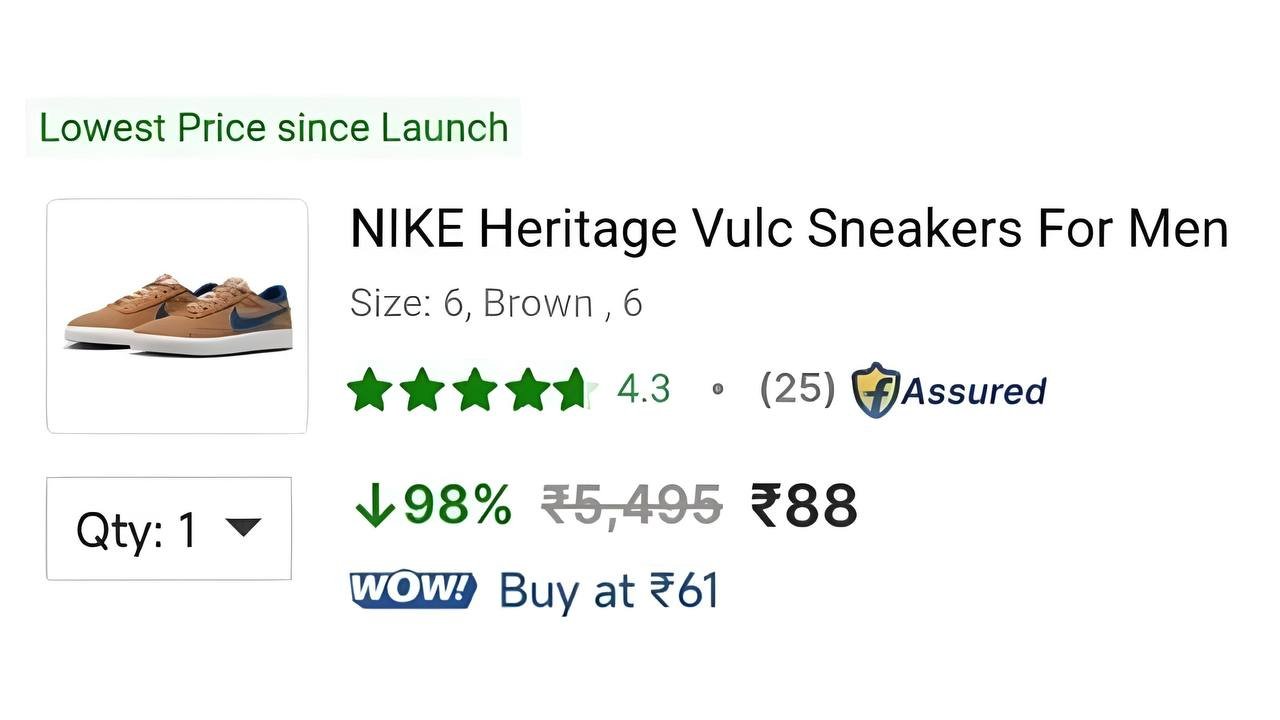Click the struck-through ₹5,495 original price
1280x720 pixels.
pyautogui.click(x=631, y=505)
